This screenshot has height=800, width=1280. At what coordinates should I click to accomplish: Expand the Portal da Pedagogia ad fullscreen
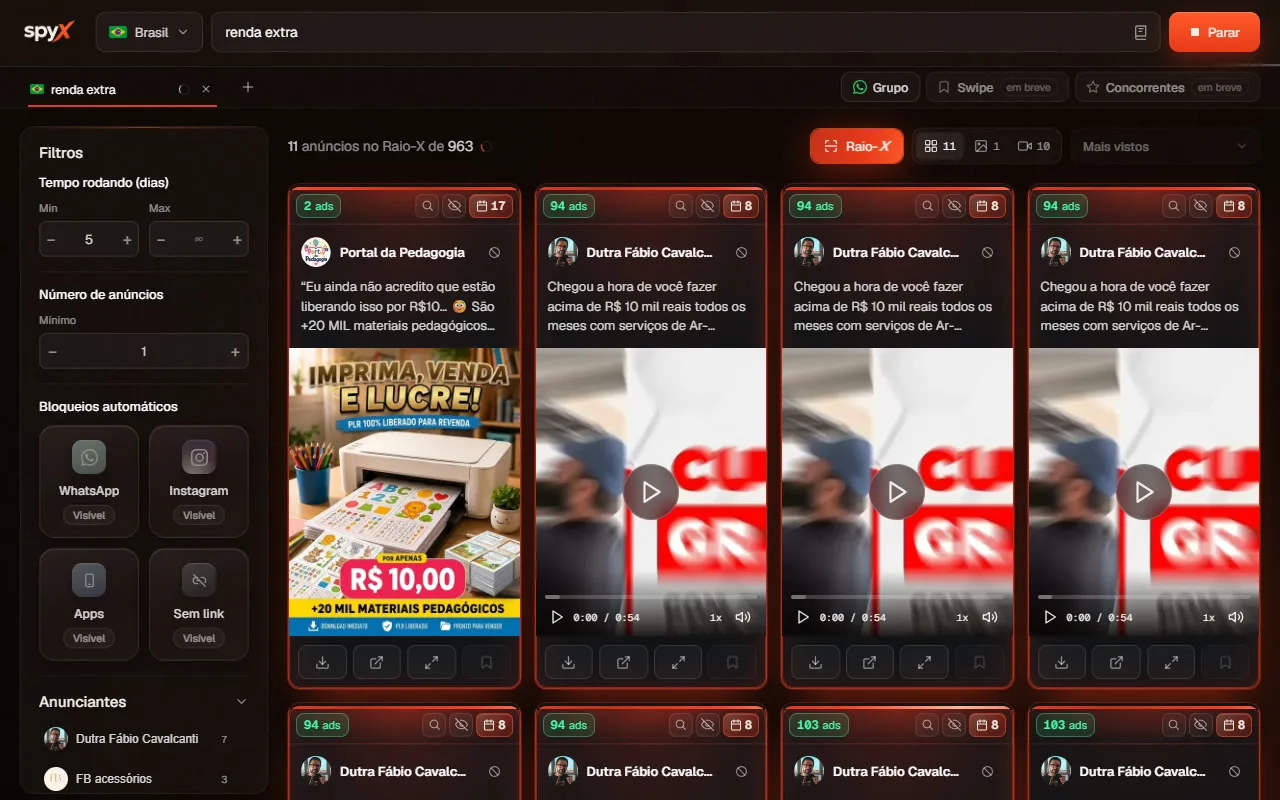point(432,662)
